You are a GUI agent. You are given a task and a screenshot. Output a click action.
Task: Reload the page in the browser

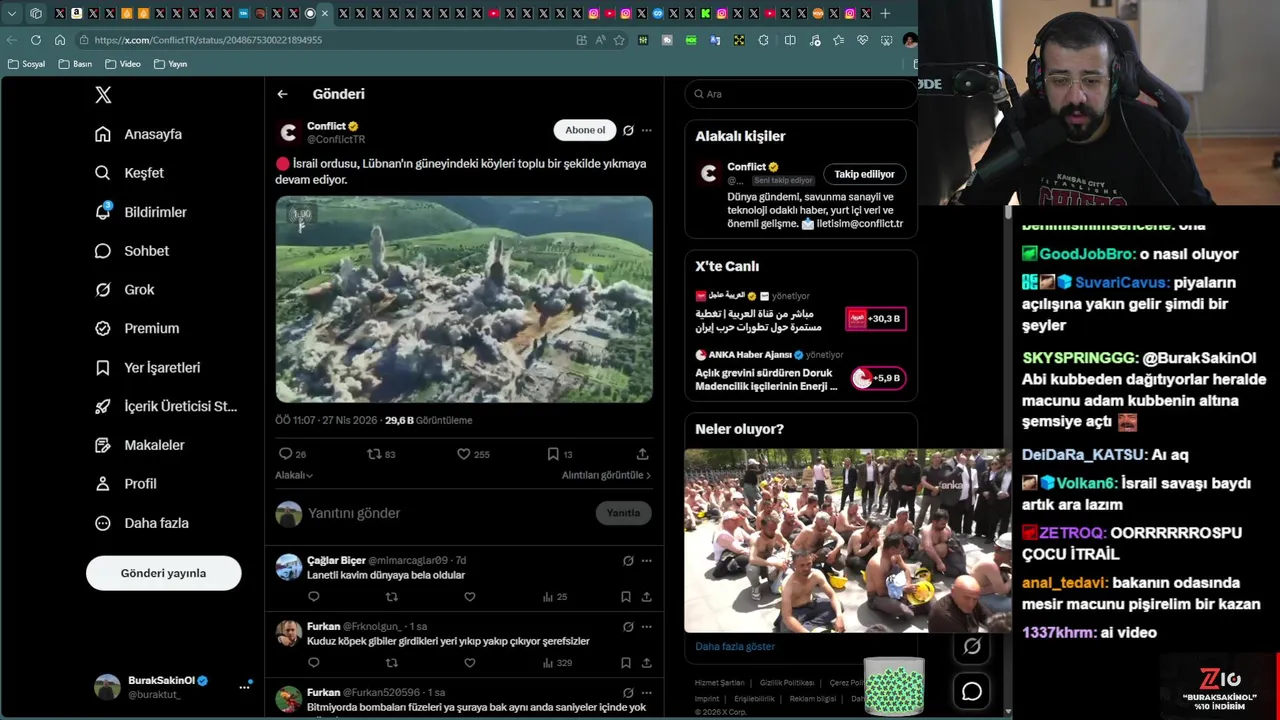(36, 40)
